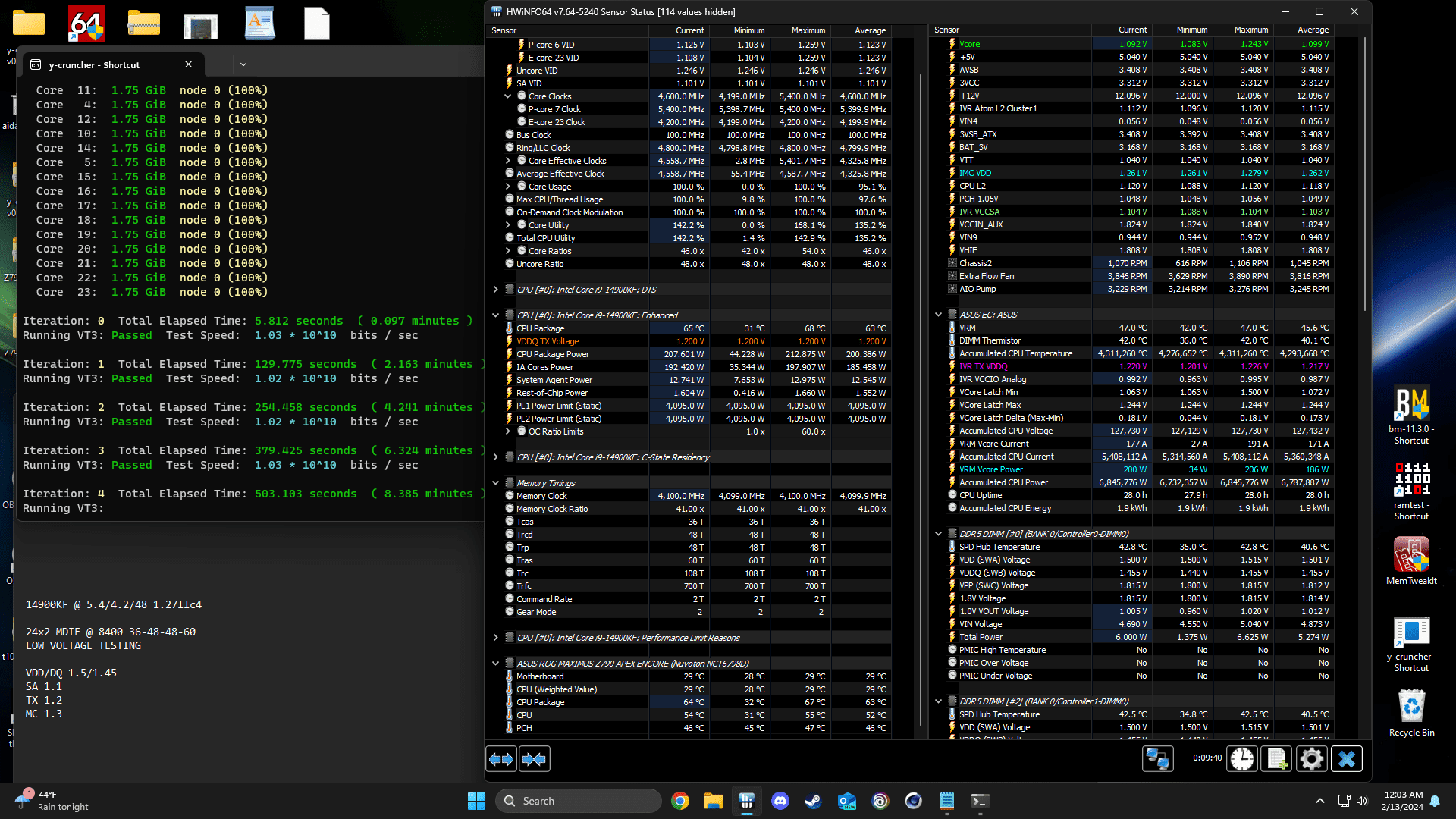
Task: Click the taskbar Search box
Action: click(x=579, y=801)
